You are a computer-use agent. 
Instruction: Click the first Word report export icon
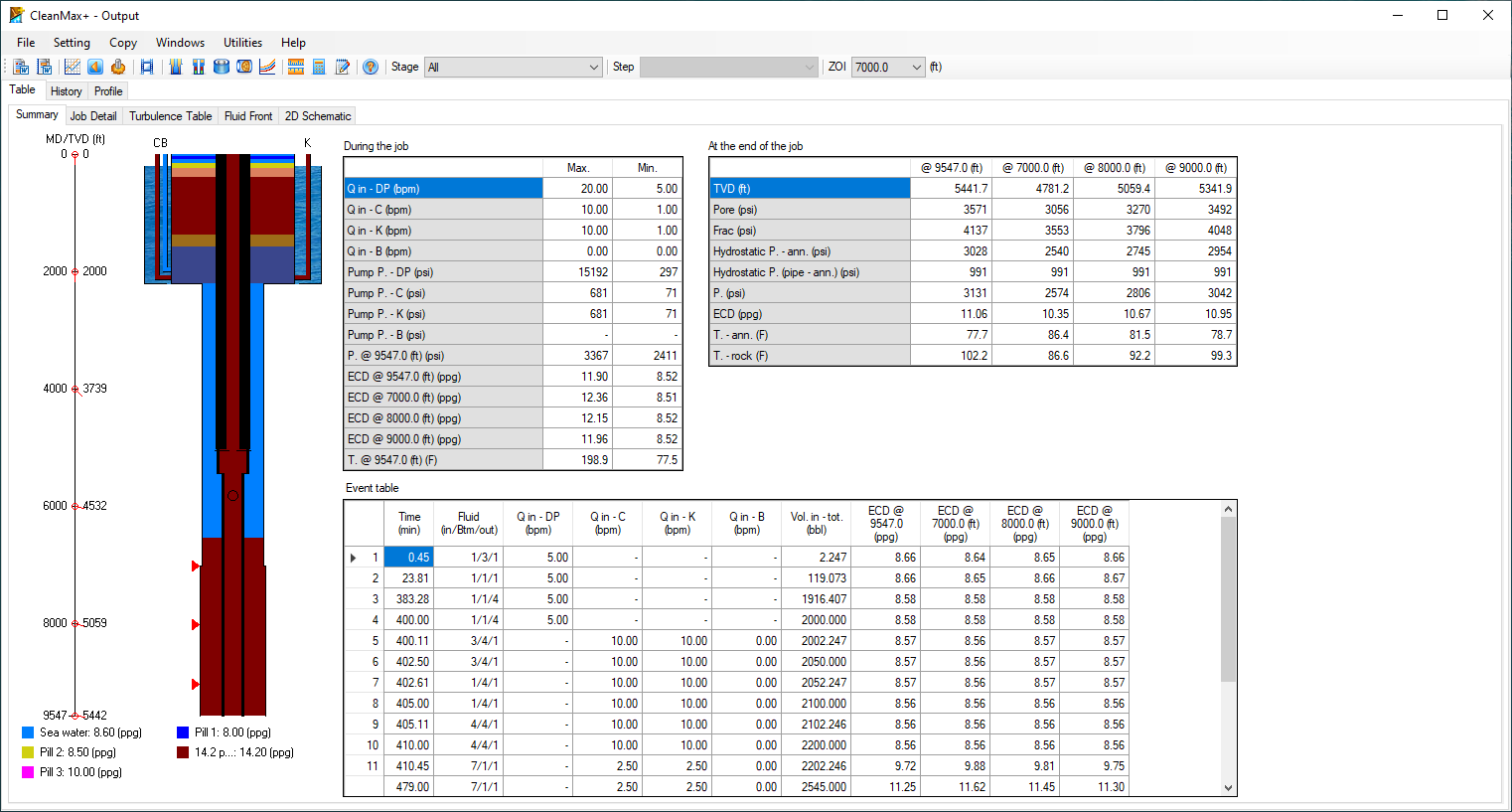tap(21, 67)
